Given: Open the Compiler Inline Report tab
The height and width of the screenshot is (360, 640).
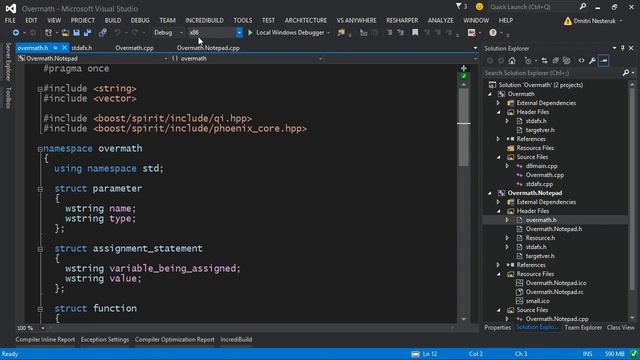Looking at the screenshot, I should click(45, 339).
